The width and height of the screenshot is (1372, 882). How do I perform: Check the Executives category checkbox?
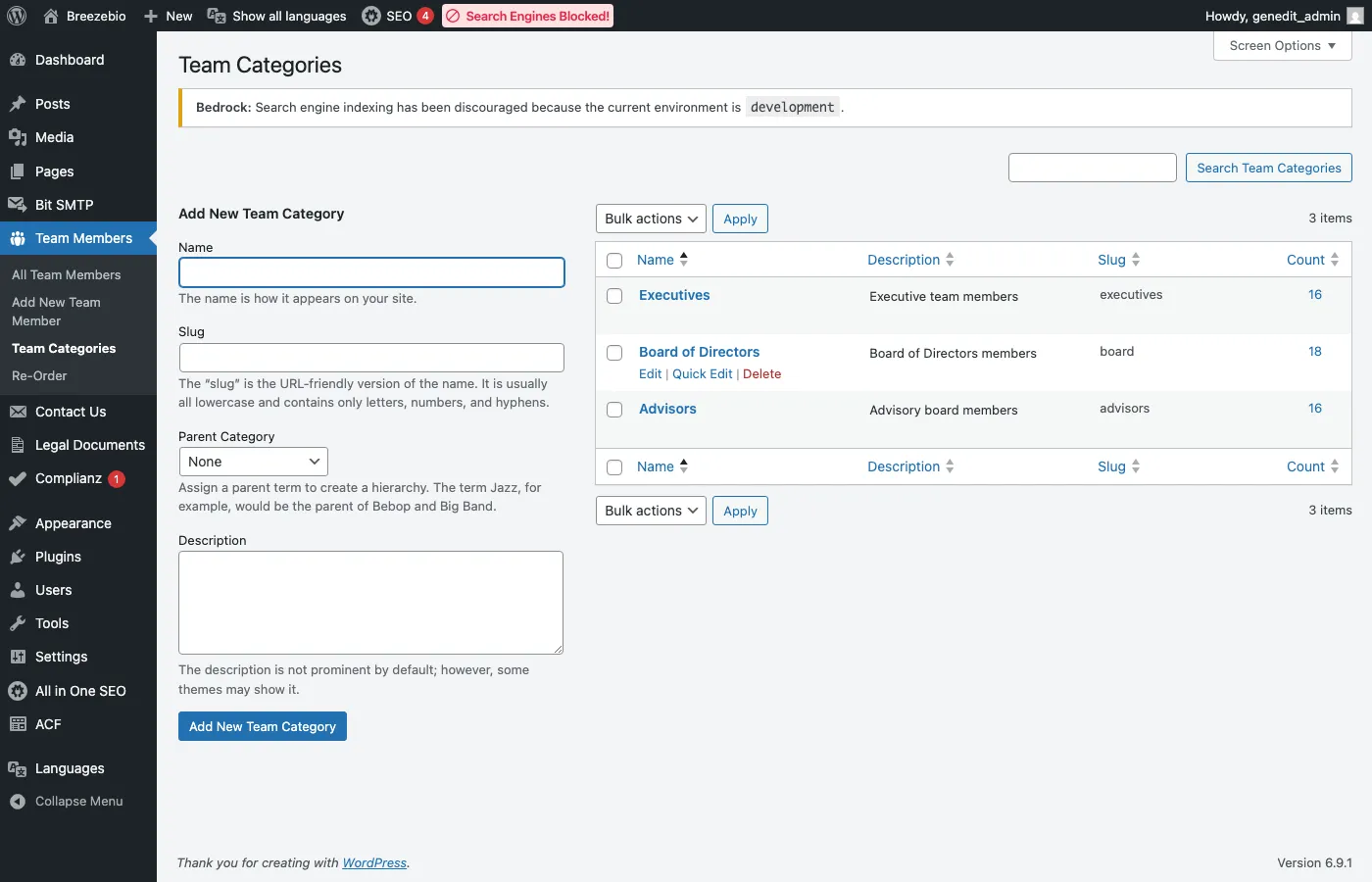click(614, 296)
